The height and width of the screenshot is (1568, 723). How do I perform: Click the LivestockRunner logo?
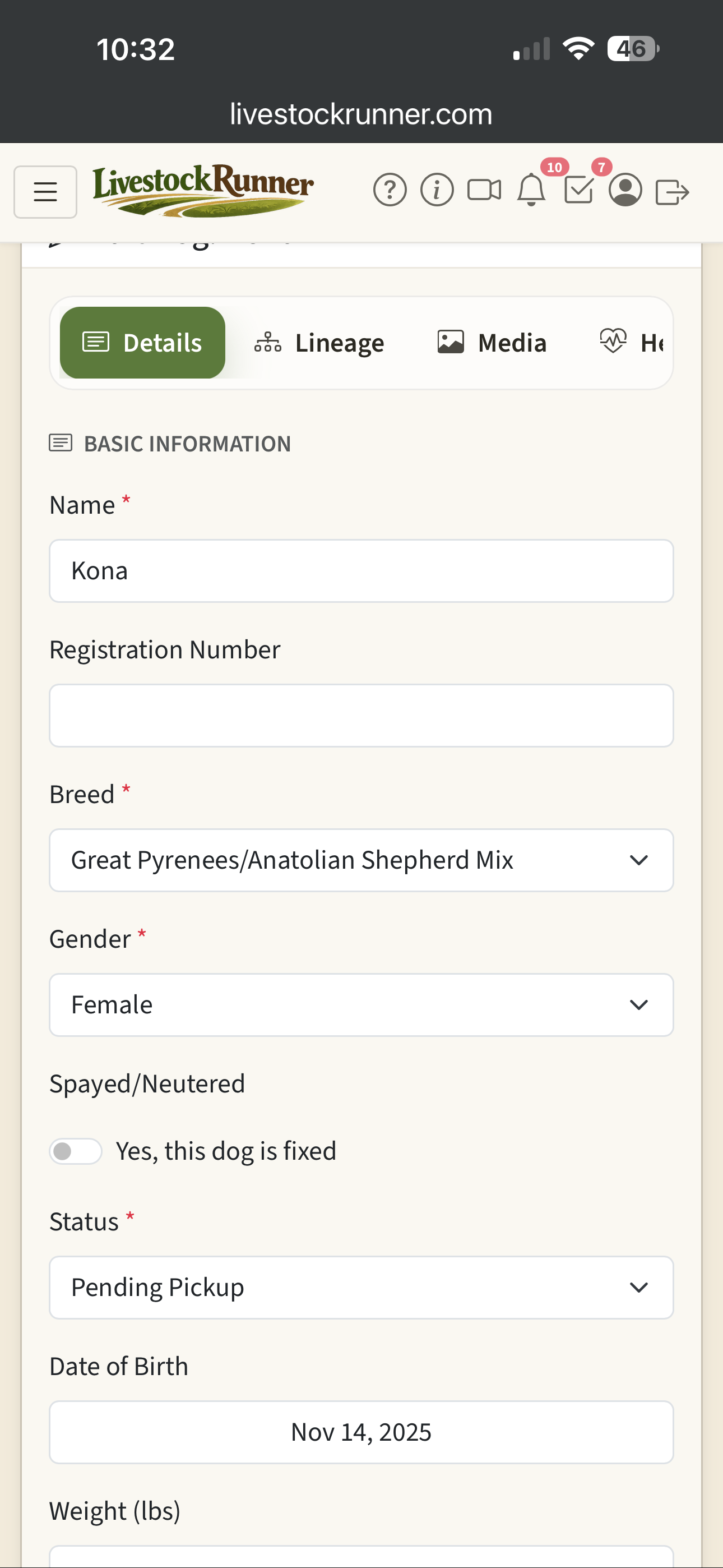point(202,191)
